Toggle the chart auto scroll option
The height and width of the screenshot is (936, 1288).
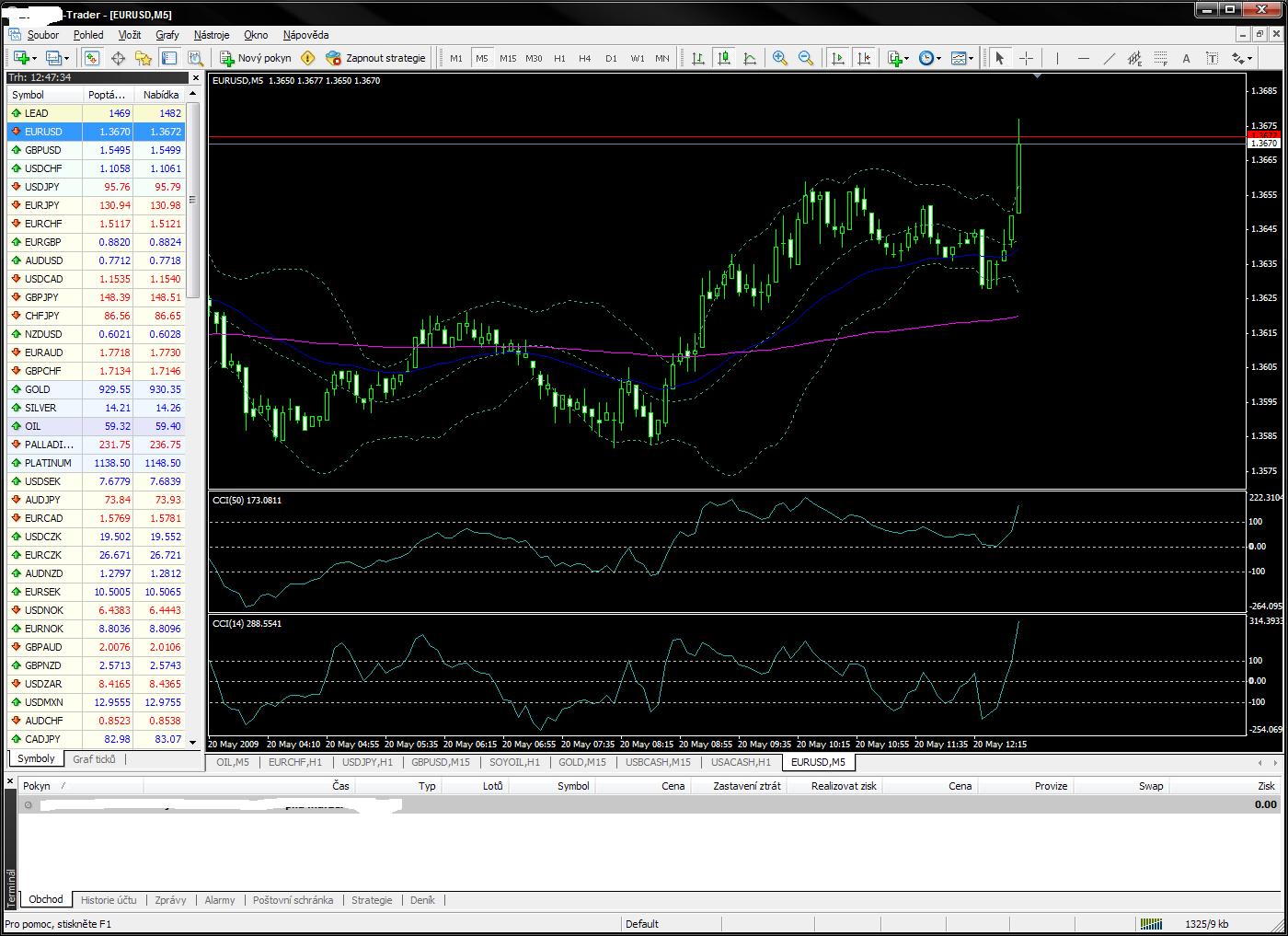pyautogui.click(x=837, y=58)
